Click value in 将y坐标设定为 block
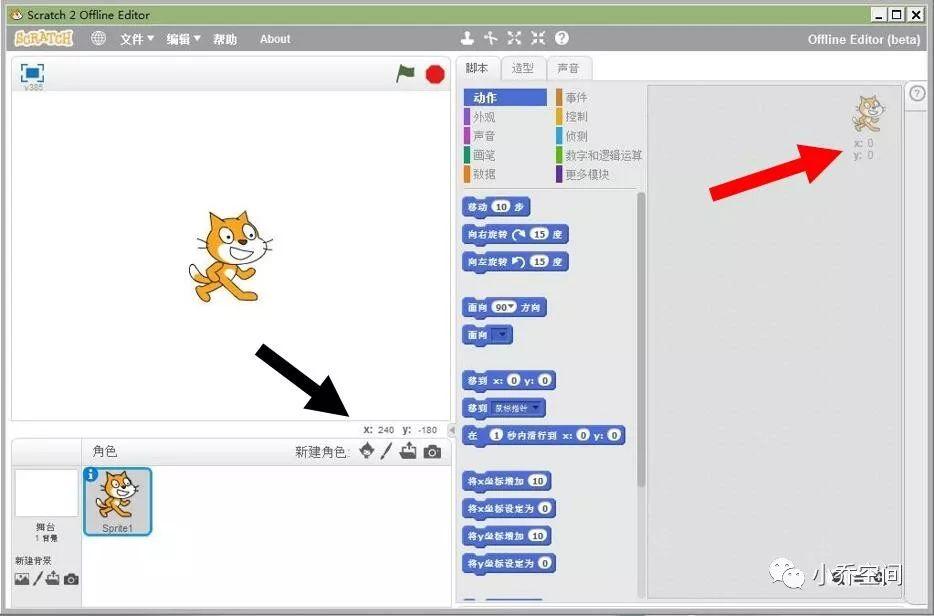The width and height of the screenshot is (934, 616). point(544,563)
